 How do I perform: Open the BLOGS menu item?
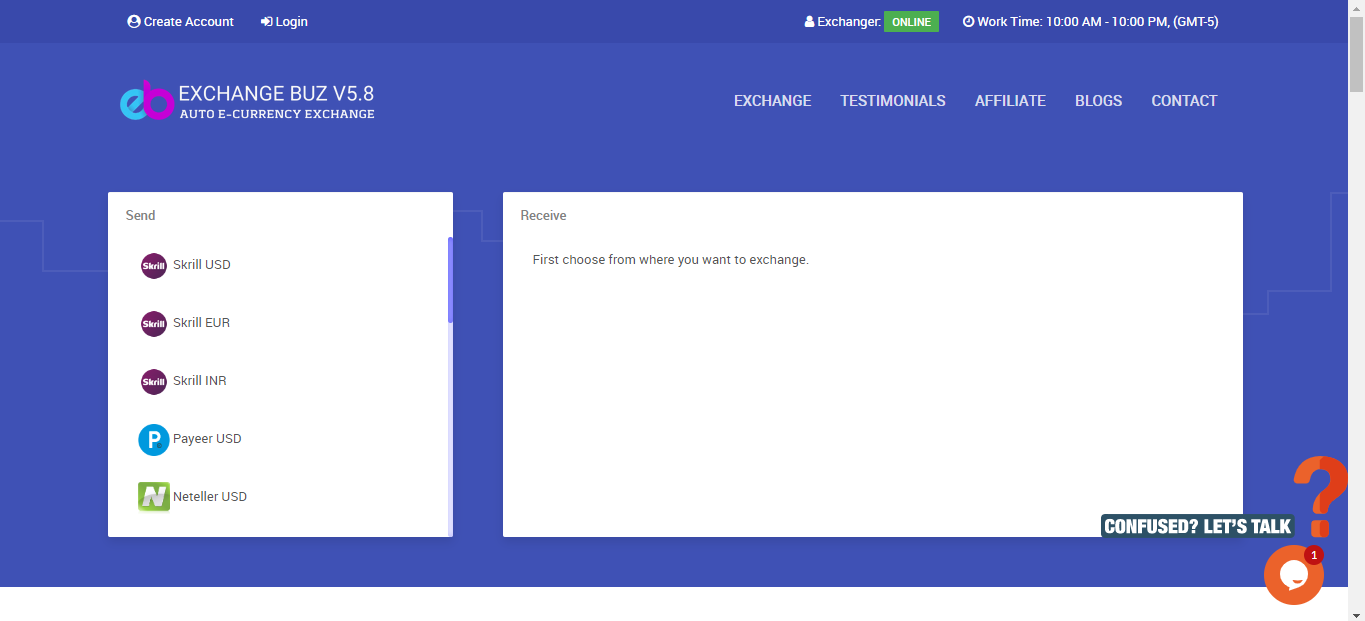pyautogui.click(x=1098, y=101)
